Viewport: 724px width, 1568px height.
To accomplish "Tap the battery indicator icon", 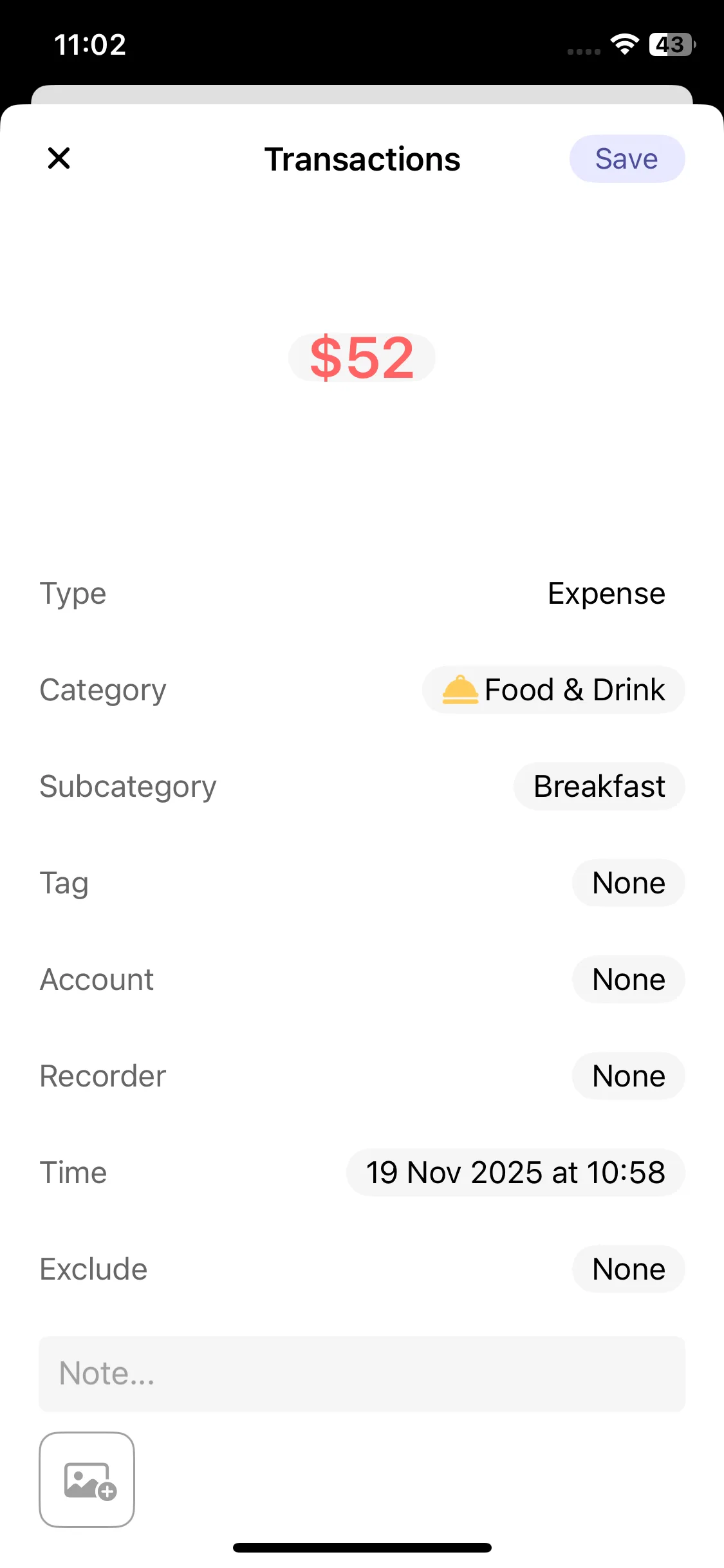I will (672, 44).
